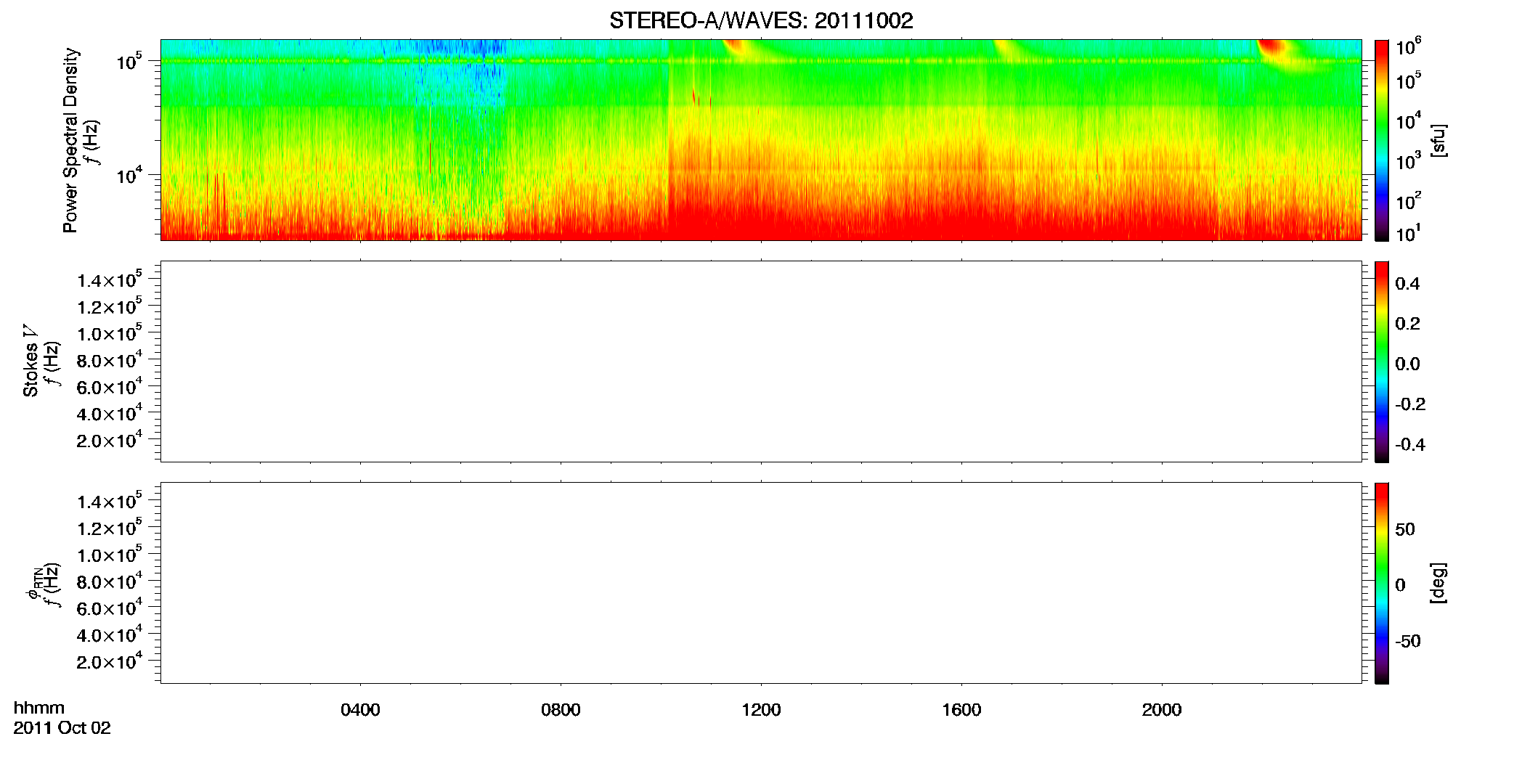Click the radio burst near 1650 at top
Screen dimensions: 1522x784
(1006, 47)
